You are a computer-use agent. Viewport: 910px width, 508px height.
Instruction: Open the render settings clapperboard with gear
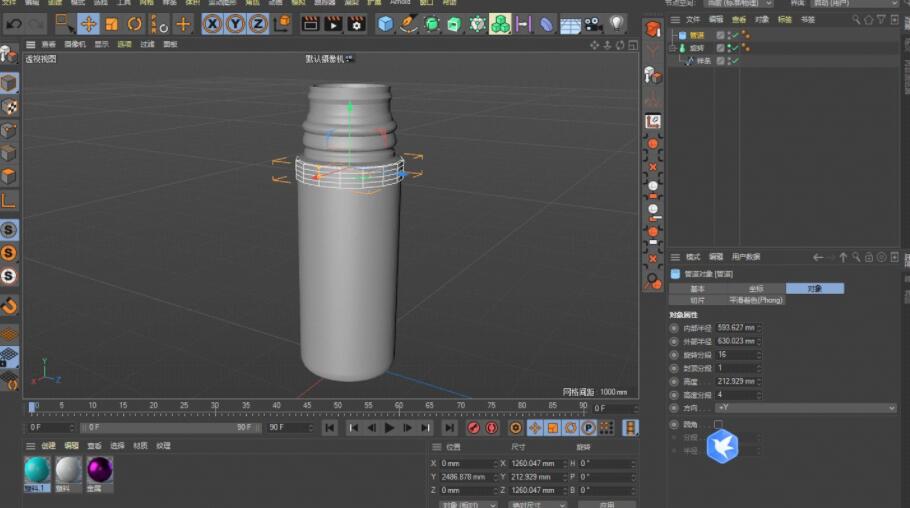[356, 23]
